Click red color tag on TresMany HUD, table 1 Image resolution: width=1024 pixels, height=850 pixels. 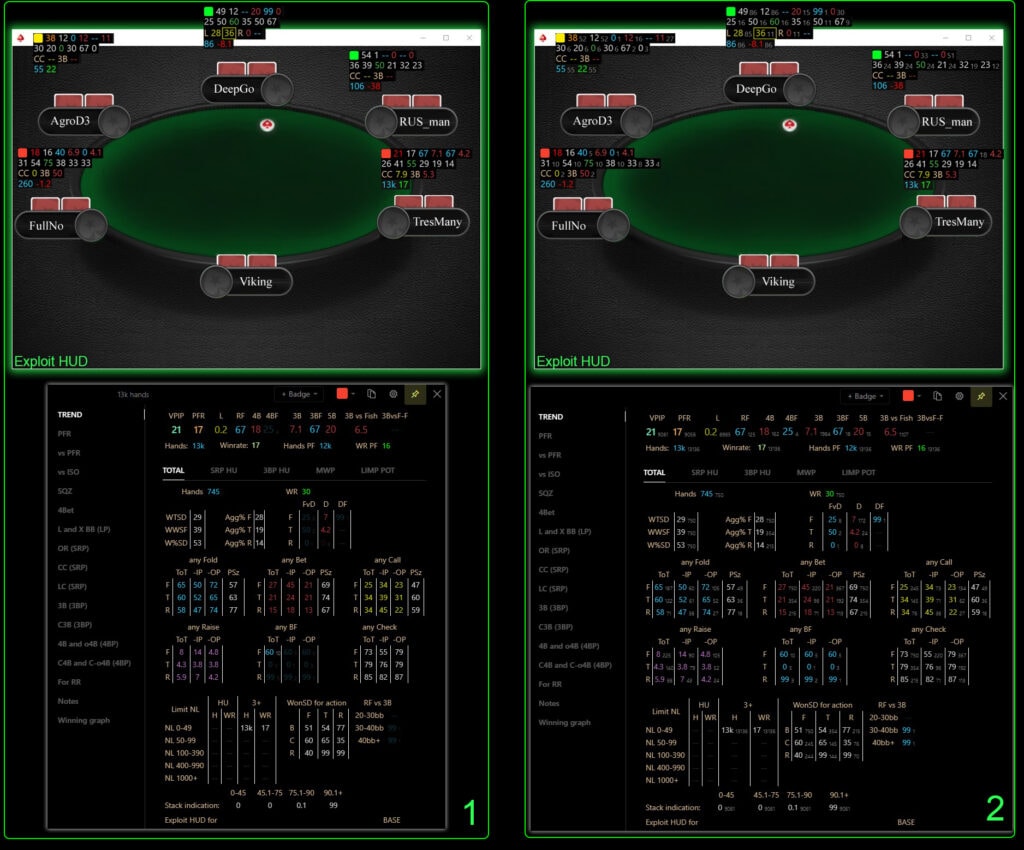point(386,153)
